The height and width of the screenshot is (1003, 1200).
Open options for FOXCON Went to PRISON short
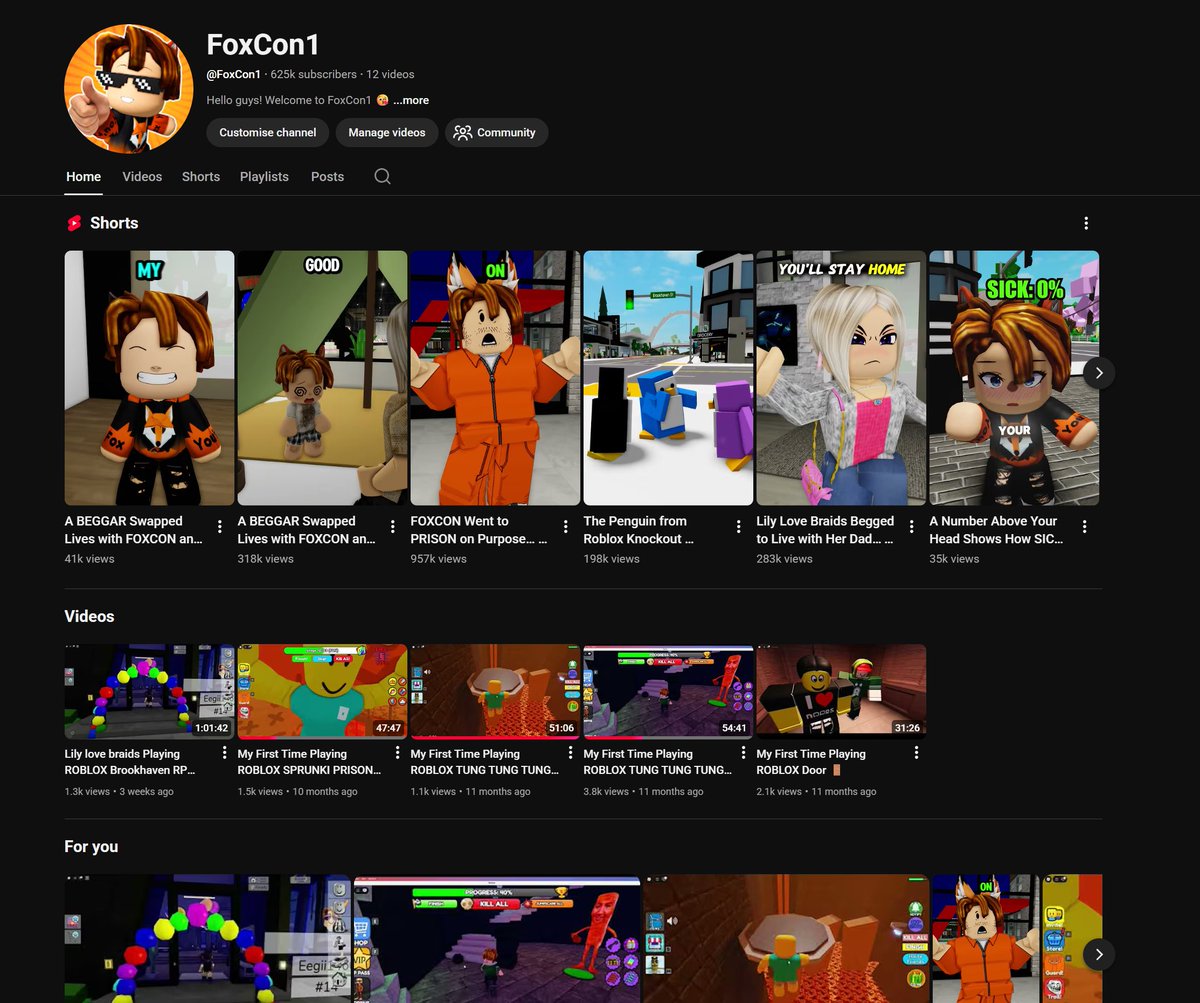pyautogui.click(x=566, y=527)
